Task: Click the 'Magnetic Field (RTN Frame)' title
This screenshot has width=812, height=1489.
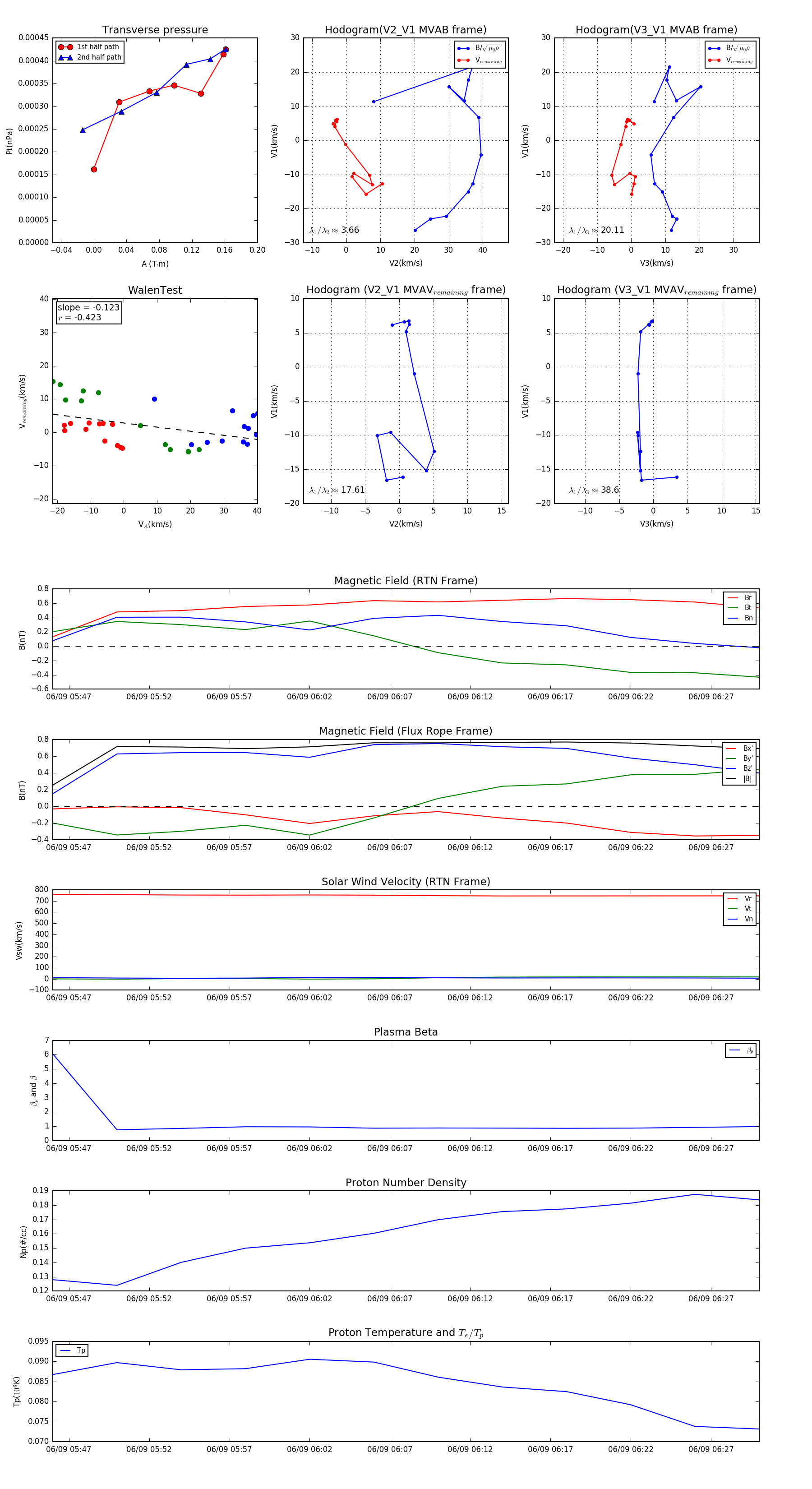Action: point(406,581)
